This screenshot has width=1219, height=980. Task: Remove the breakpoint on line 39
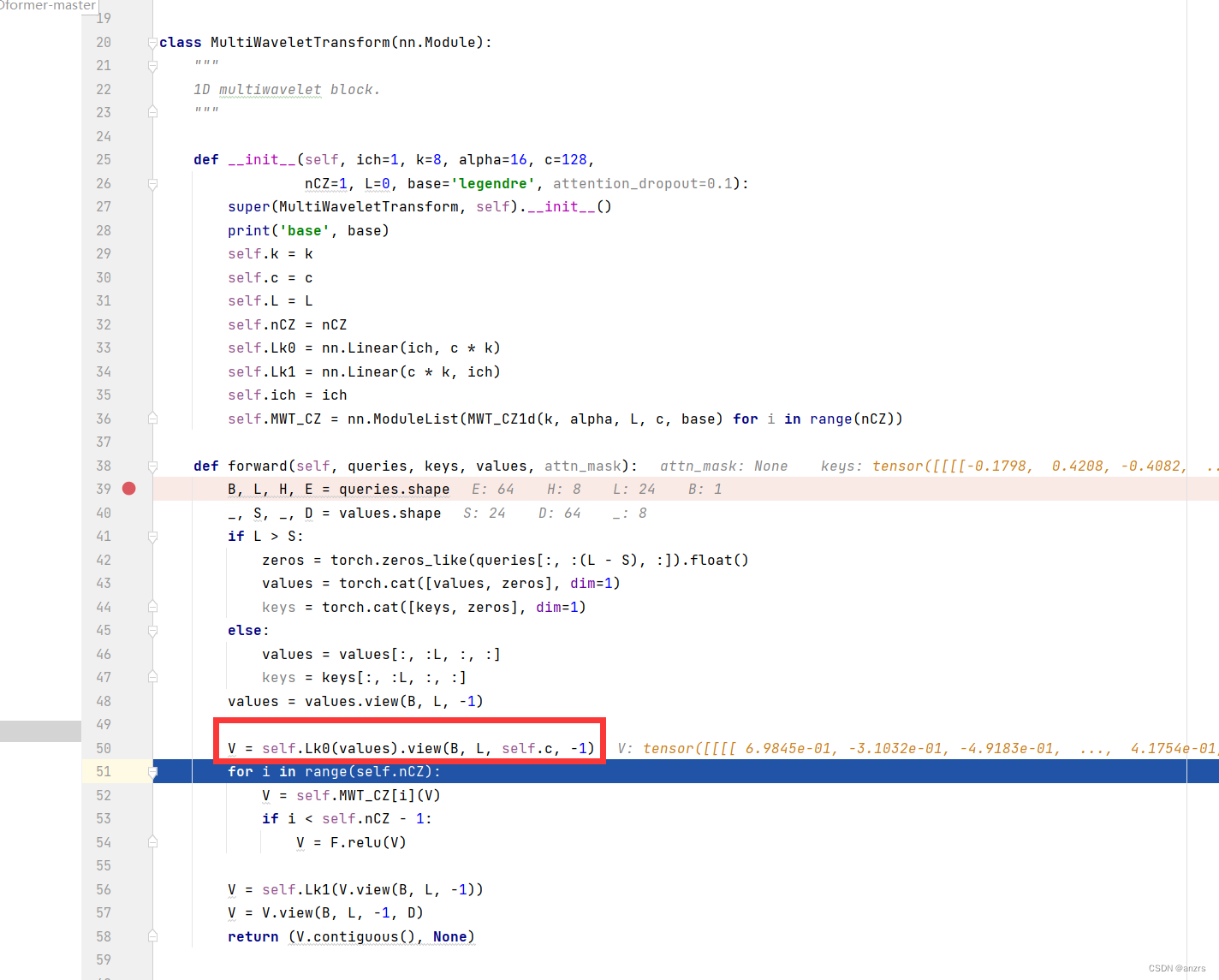[129, 489]
